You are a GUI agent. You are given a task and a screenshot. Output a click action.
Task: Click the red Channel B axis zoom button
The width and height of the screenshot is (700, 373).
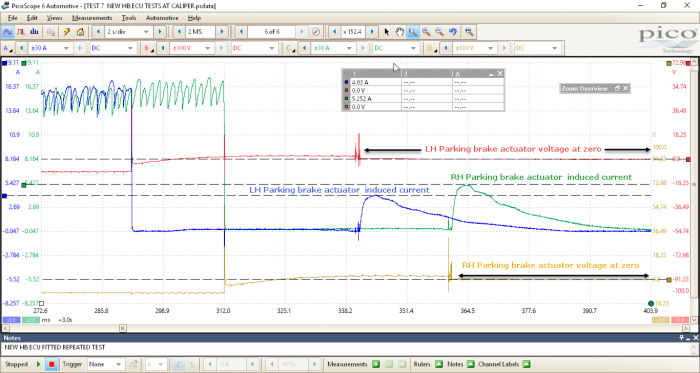point(681,319)
